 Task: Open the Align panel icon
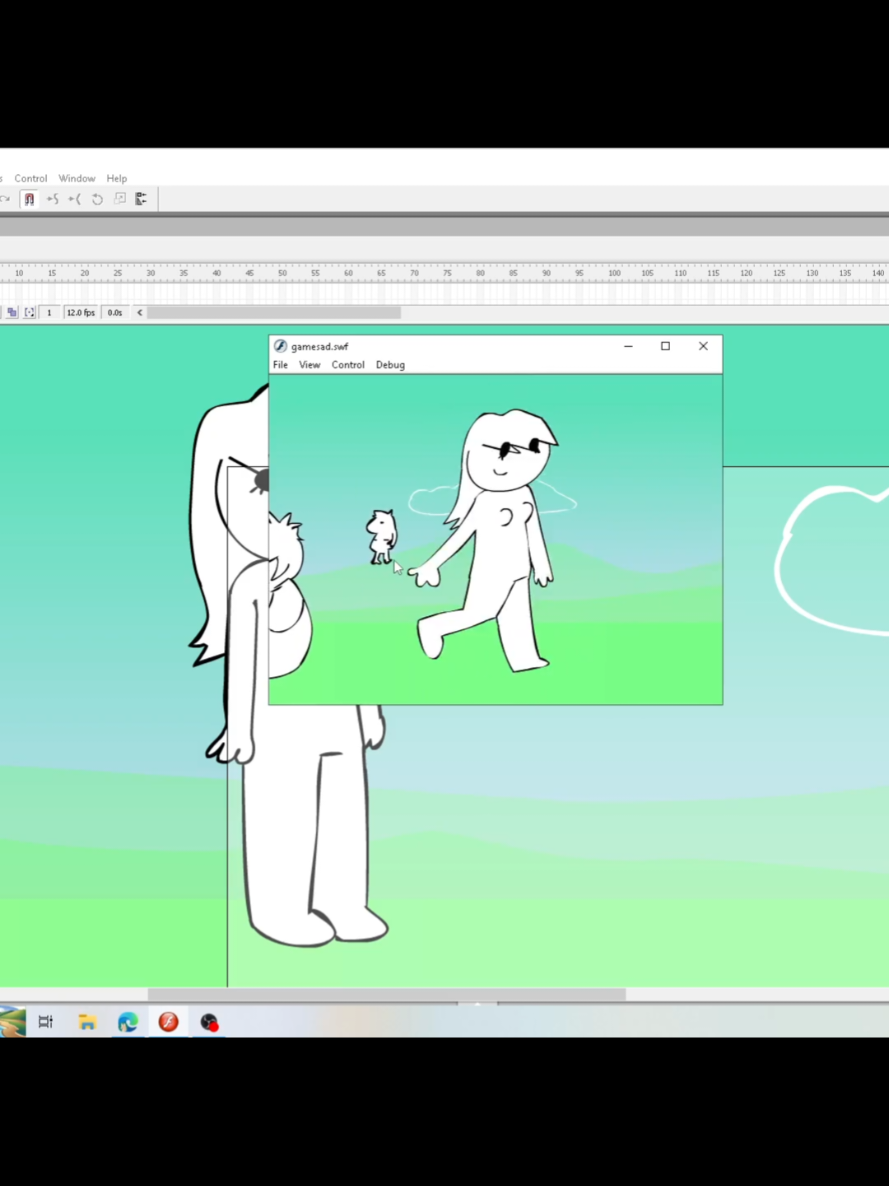point(141,199)
